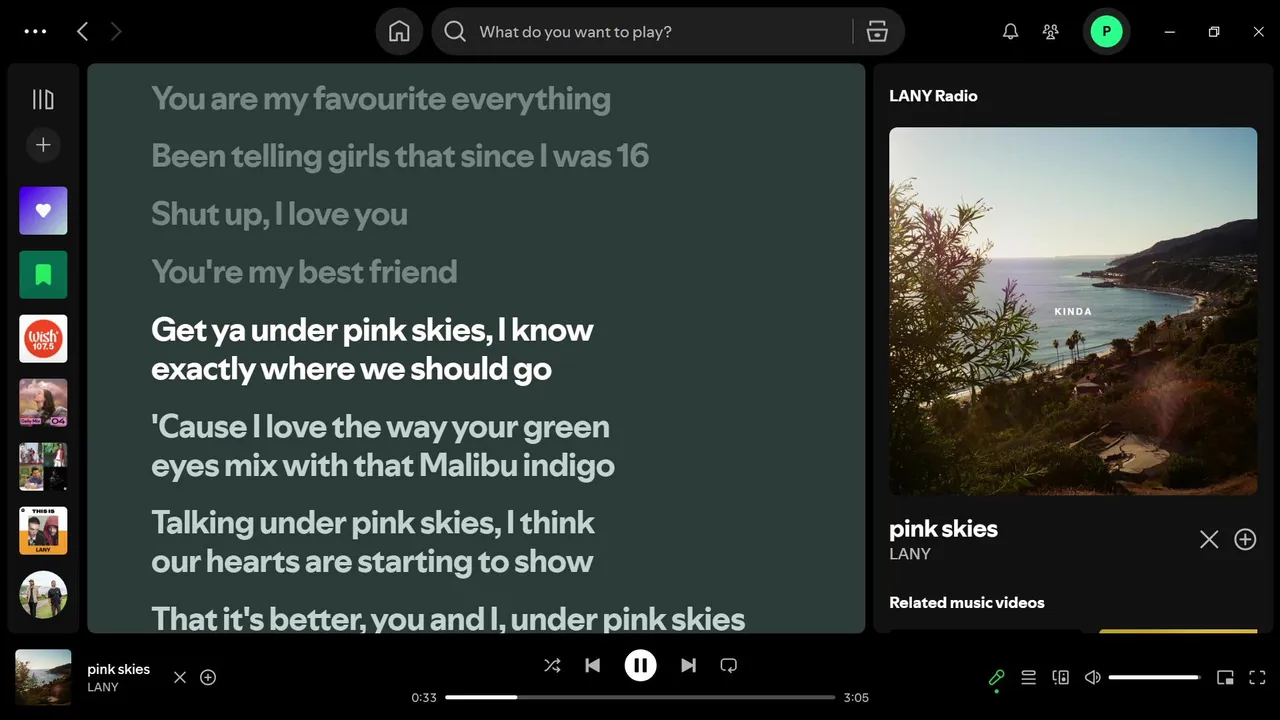Jump to lyric 'Shut up, I love you'
Screen dimensions: 1280x720
coord(279,214)
